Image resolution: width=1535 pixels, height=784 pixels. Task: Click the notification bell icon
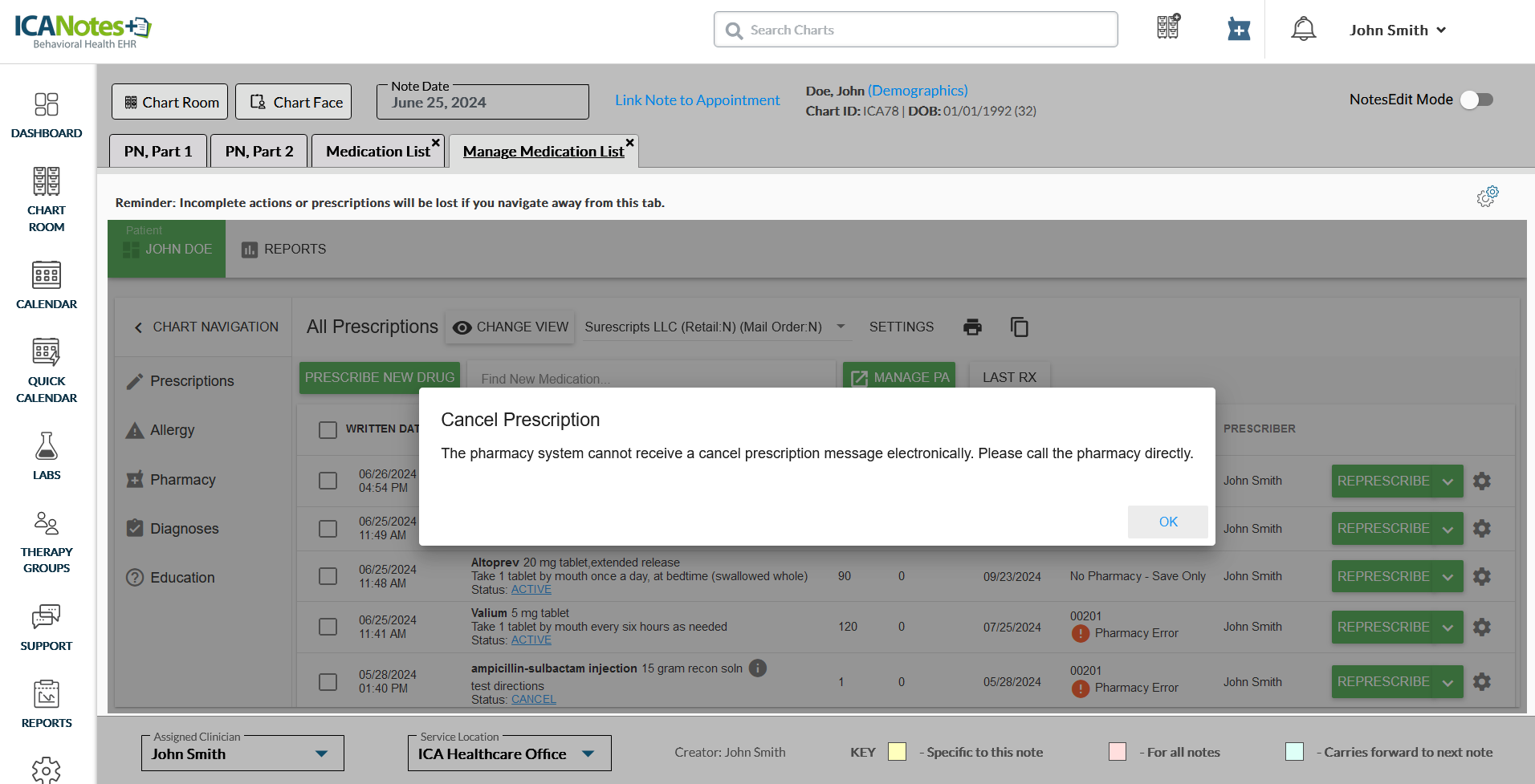1303,30
